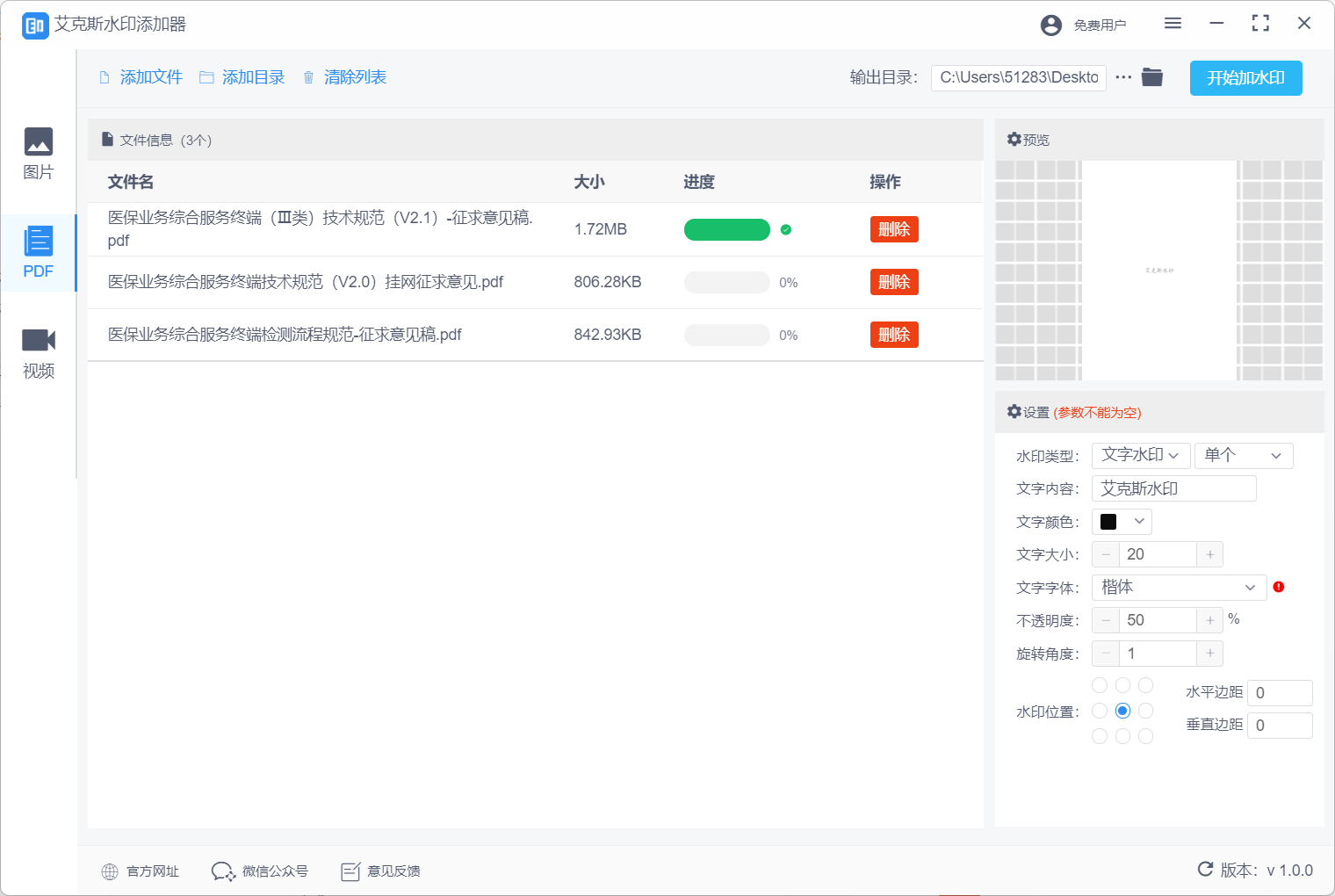The width and height of the screenshot is (1335, 896).
Task: Select top-right watermark position
Action: point(1146,685)
